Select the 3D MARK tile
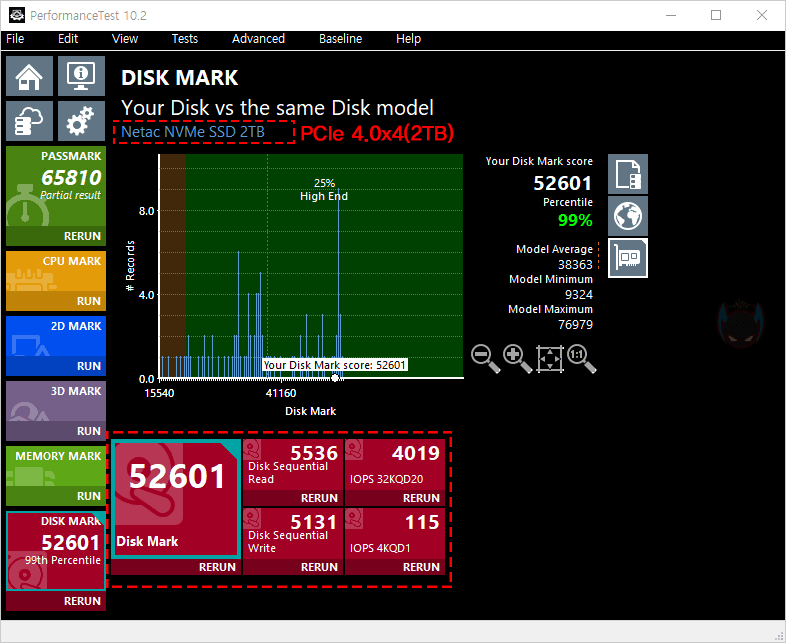 [56, 401]
